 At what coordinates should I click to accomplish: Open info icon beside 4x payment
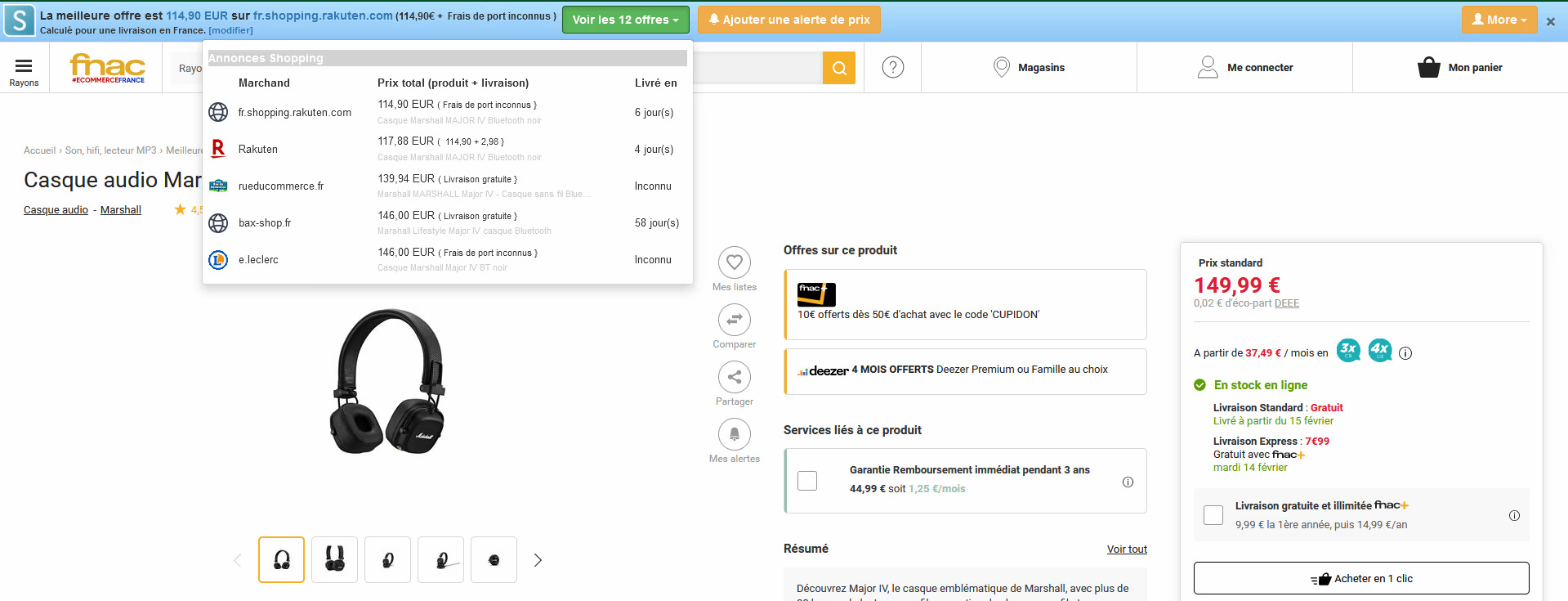pos(1405,353)
